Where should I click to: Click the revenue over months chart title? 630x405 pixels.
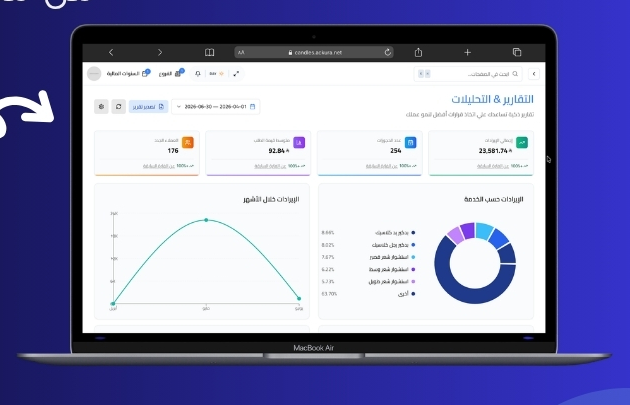[x=271, y=199]
